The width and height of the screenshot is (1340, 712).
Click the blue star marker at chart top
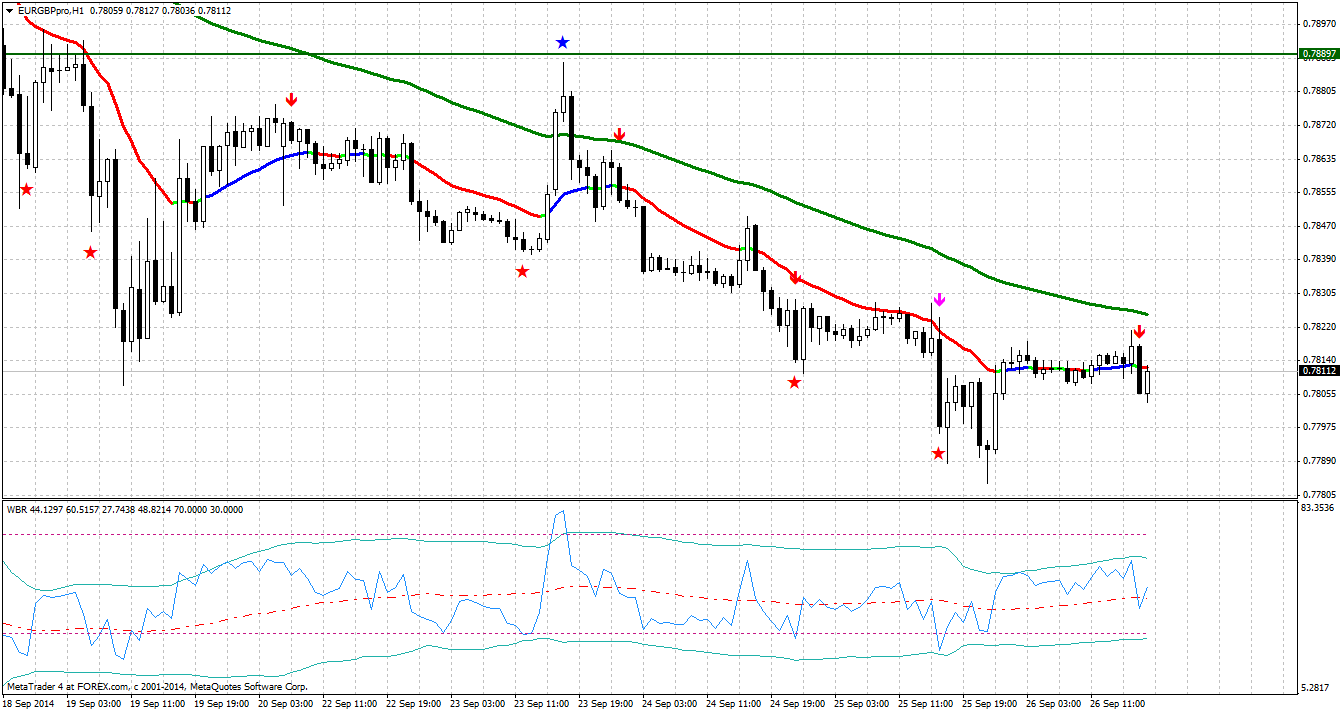pyautogui.click(x=563, y=42)
